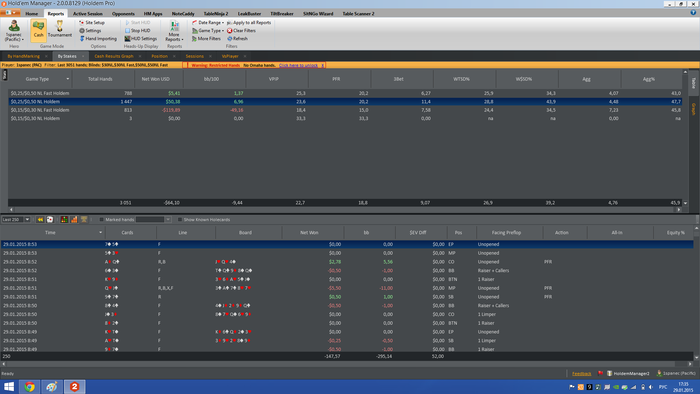
Task: Sort hands by Pos column
Action: pyautogui.click(x=458, y=232)
